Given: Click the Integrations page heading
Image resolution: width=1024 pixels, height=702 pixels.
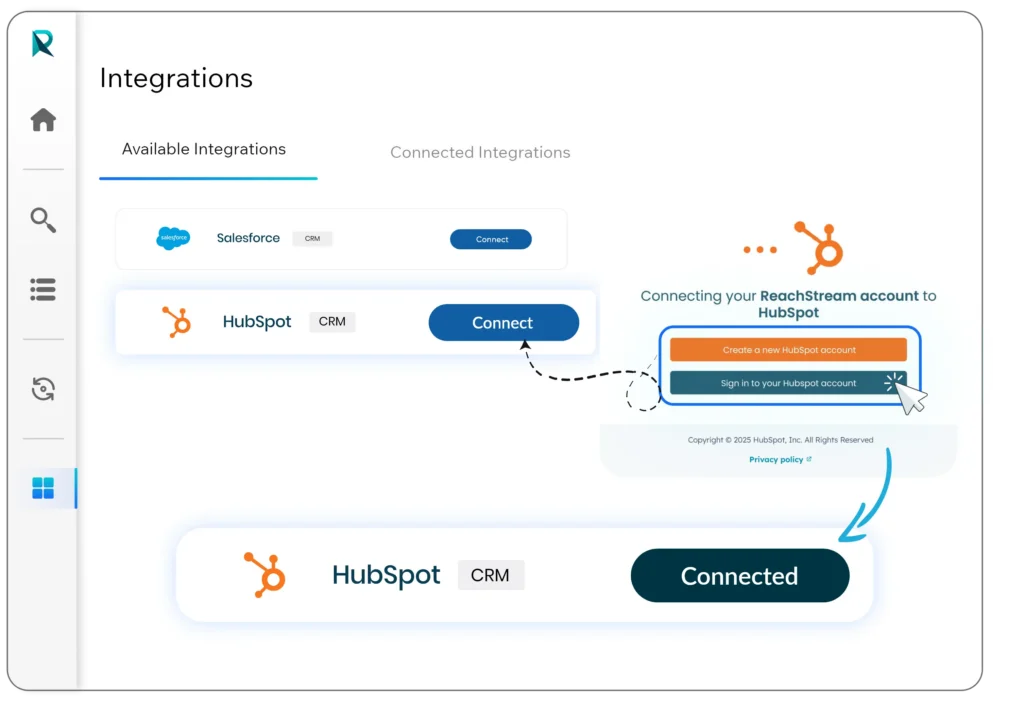Looking at the screenshot, I should click(x=176, y=78).
